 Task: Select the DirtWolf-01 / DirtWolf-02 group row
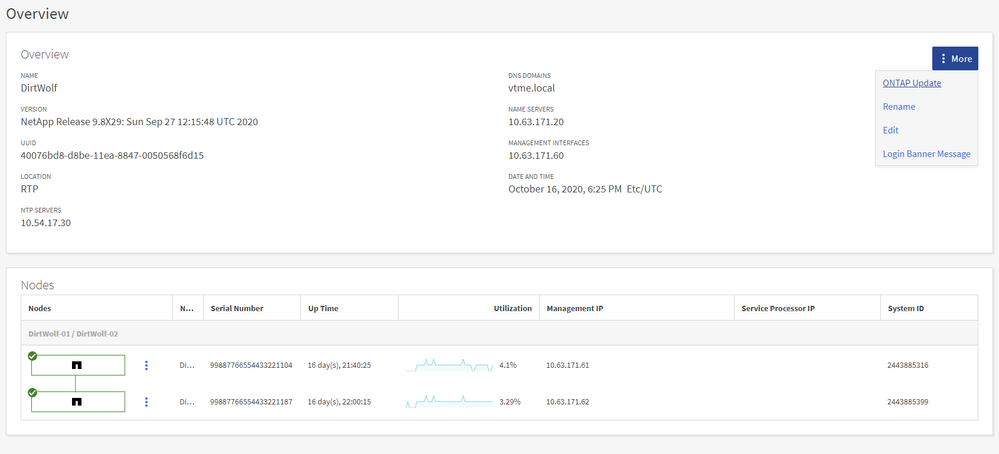coord(75,334)
